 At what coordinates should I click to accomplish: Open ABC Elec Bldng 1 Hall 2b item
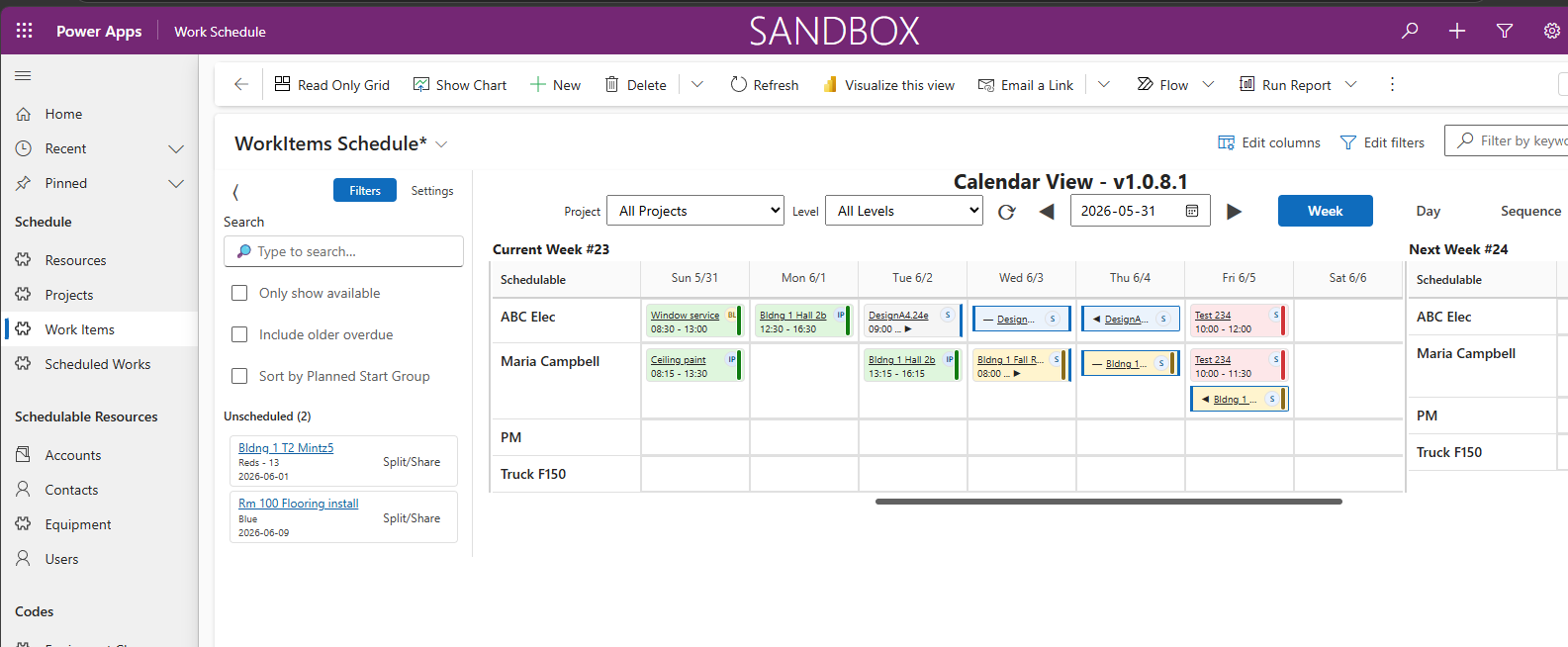pos(802,322)
